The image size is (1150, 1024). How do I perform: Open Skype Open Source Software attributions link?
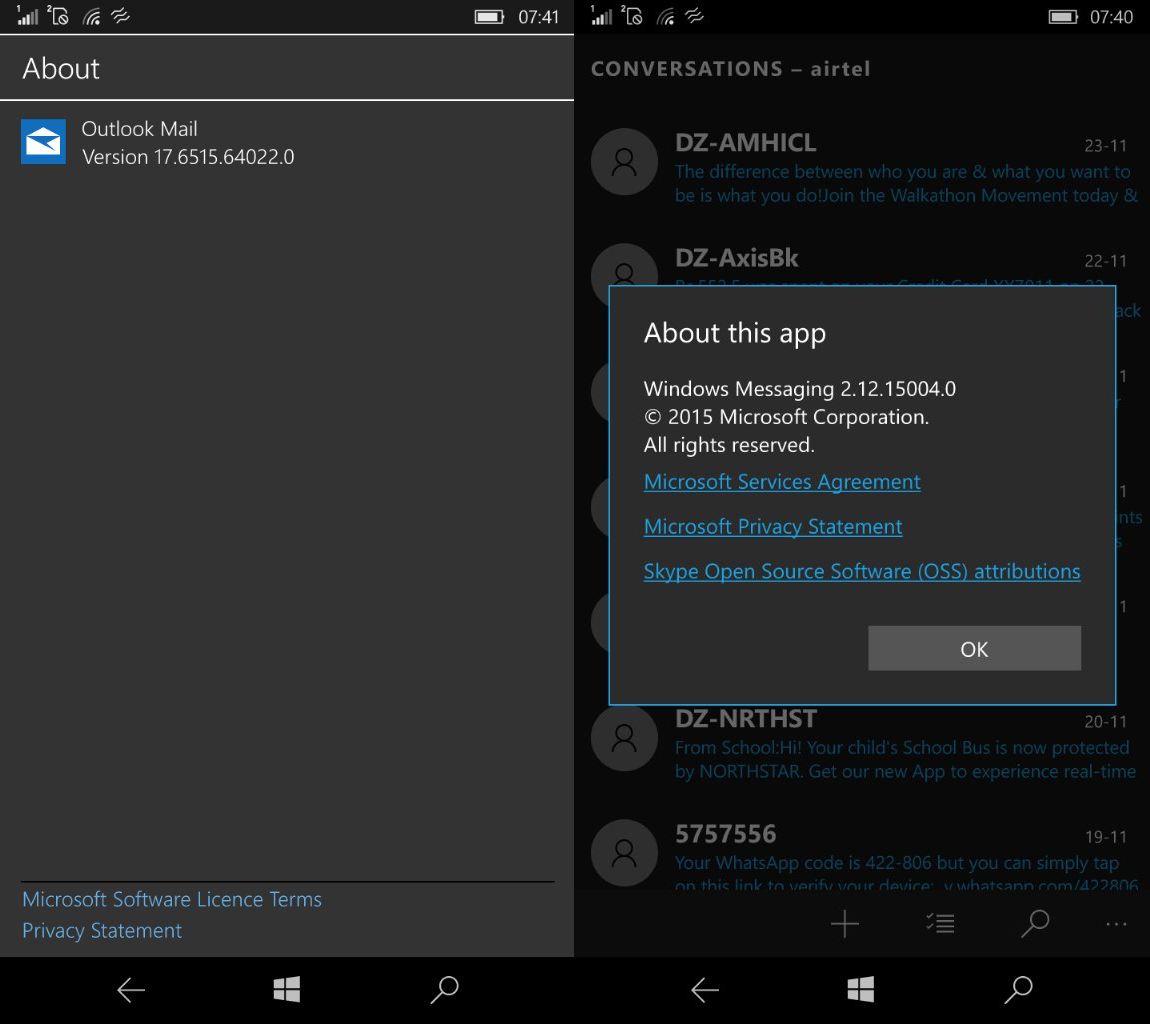862,571
